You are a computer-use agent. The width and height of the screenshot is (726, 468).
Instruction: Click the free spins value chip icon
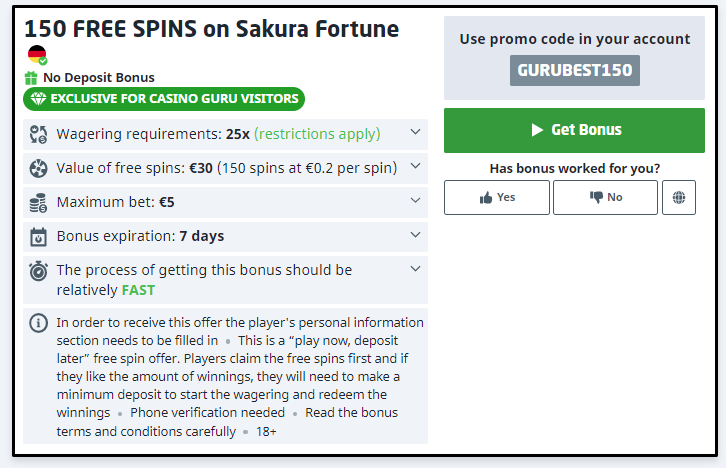(x=39, y=168)
